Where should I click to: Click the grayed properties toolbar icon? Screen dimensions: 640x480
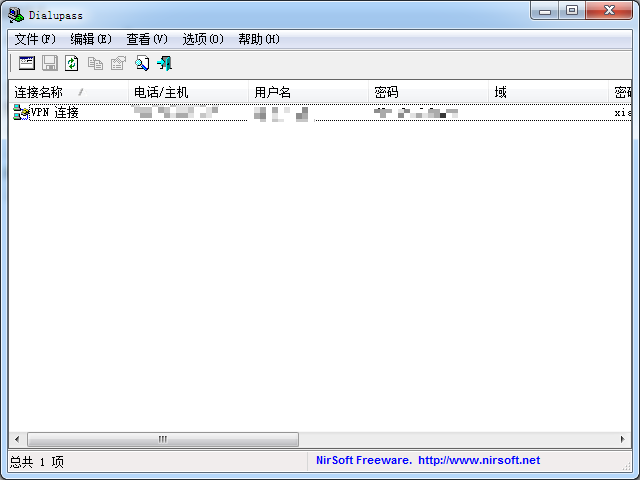[x=118, y=63]
